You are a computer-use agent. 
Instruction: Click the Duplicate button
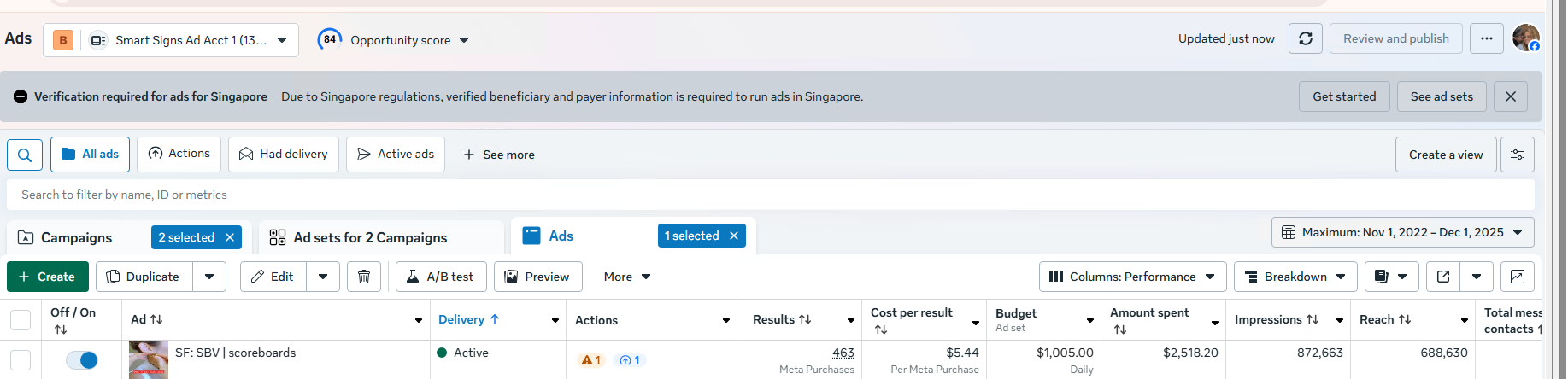(144, 277)
